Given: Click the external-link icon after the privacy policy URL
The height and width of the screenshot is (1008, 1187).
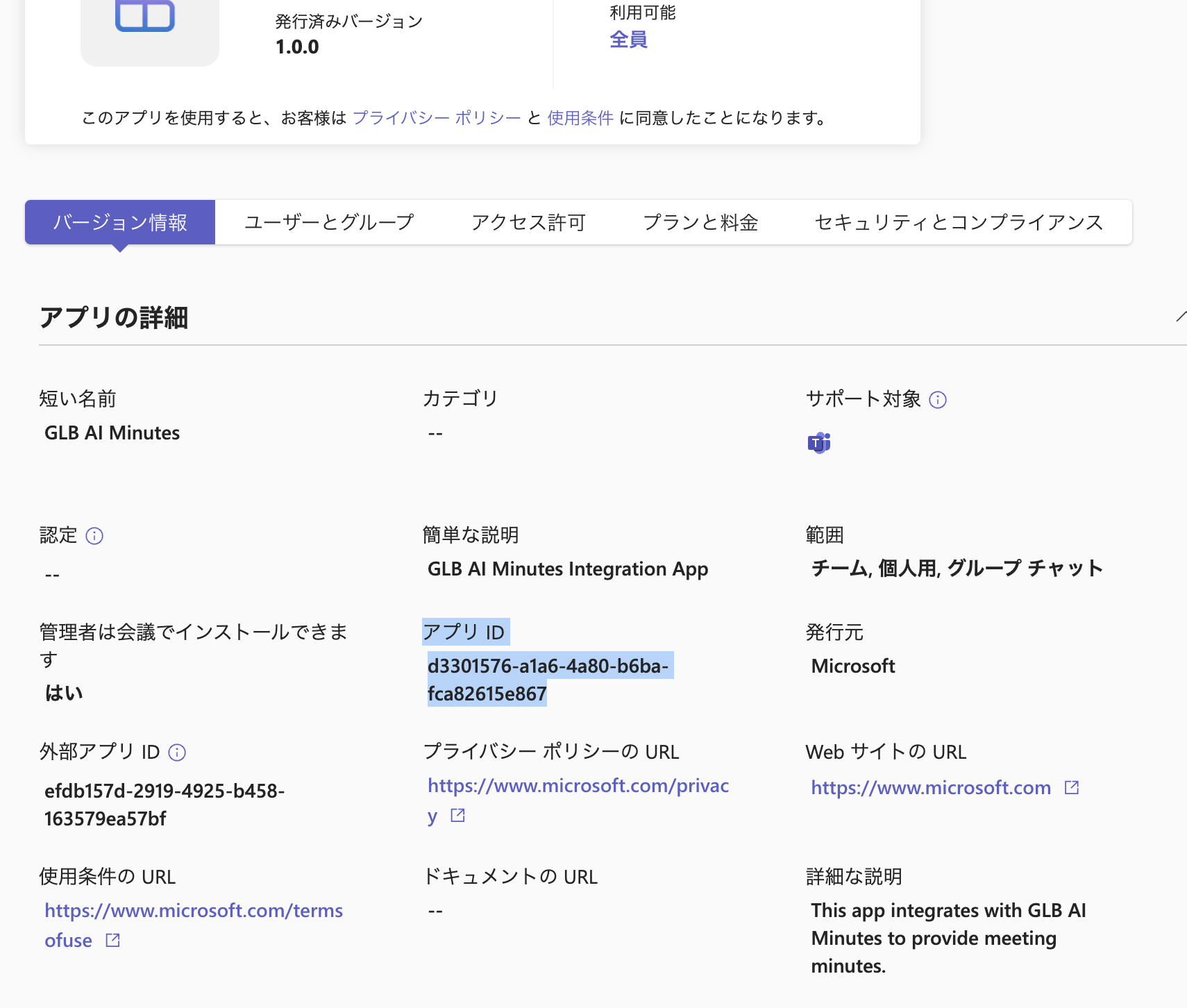Looking at the screenshot, I should point(457,816).
